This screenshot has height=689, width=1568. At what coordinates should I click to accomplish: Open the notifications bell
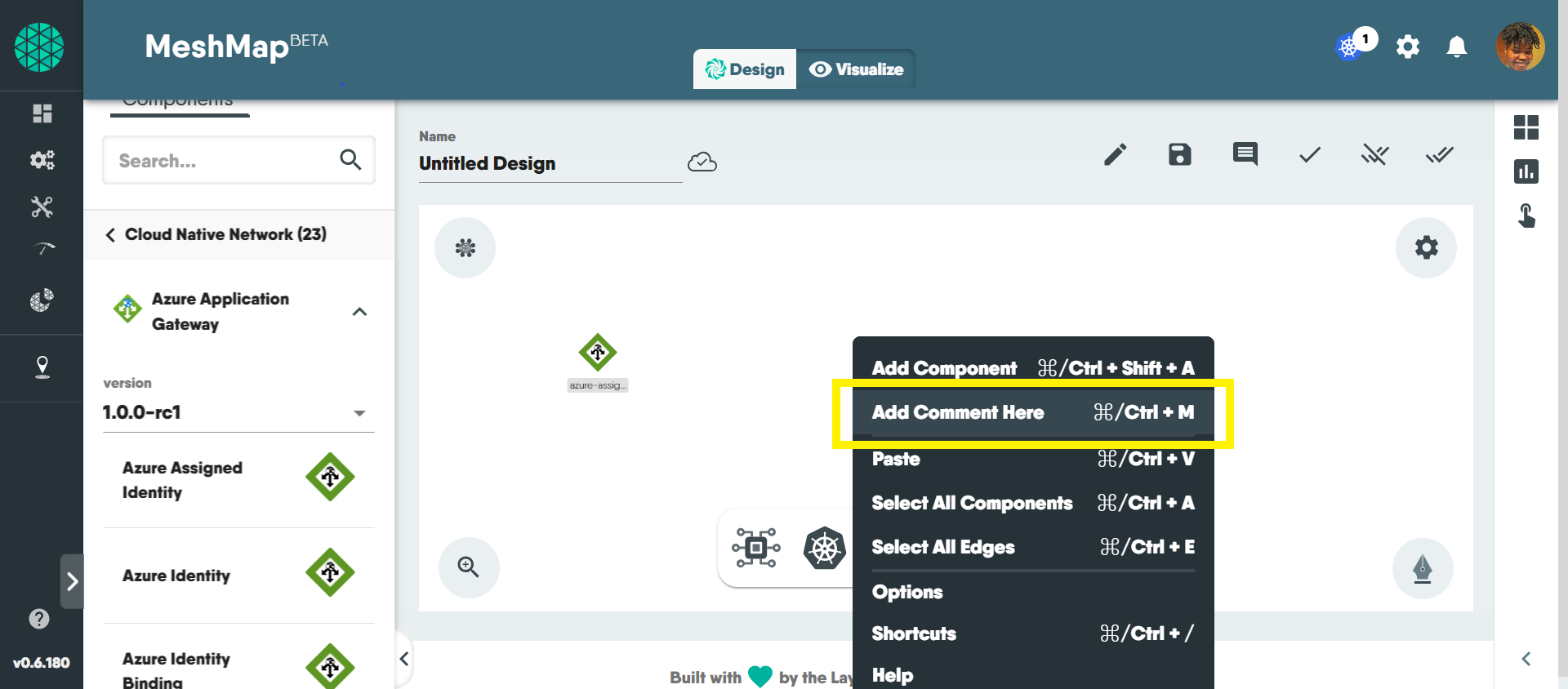click(x=1456, y=47)
